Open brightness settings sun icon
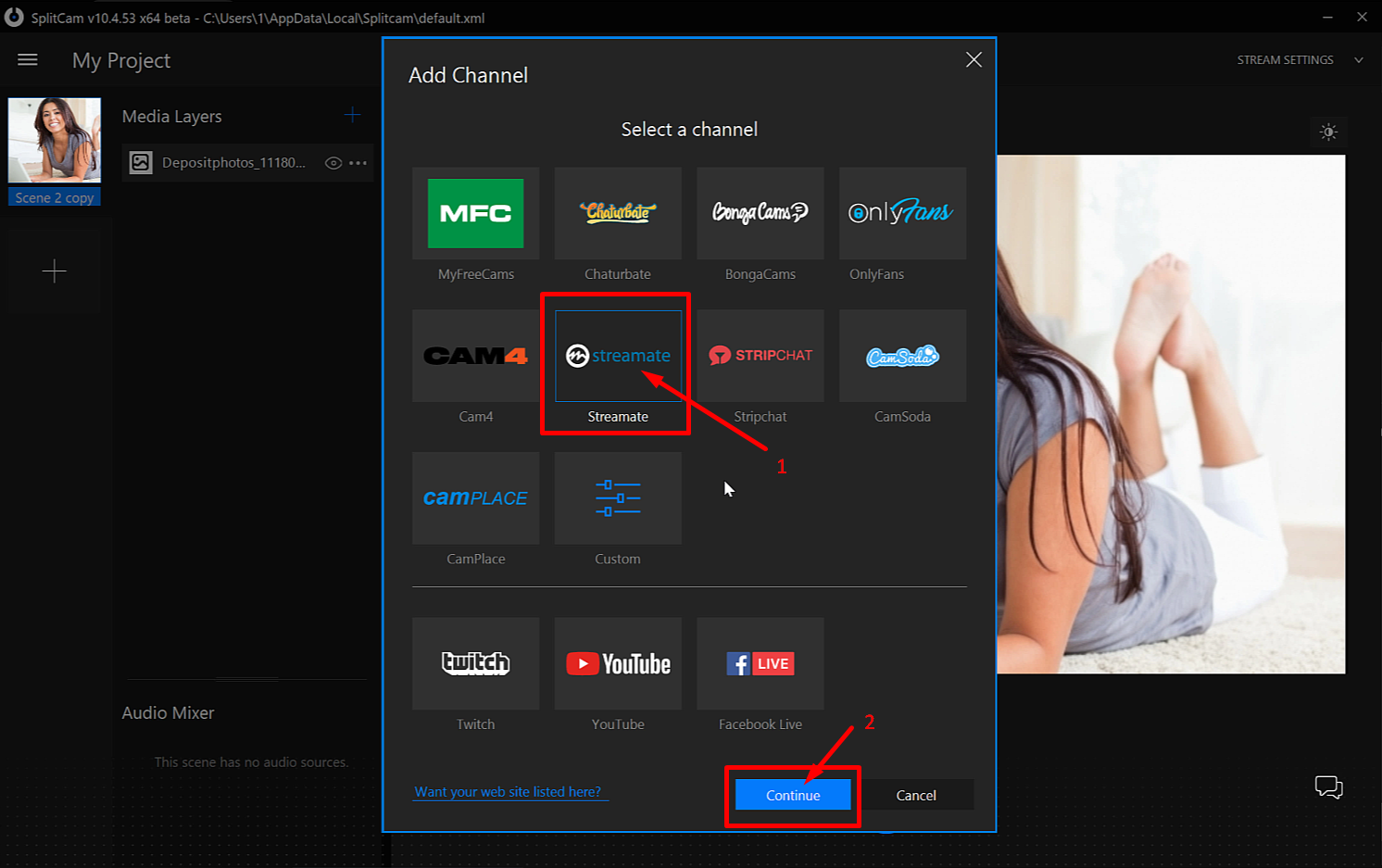This screenshot has width=1382, height=868. [x=1328, y=132]
